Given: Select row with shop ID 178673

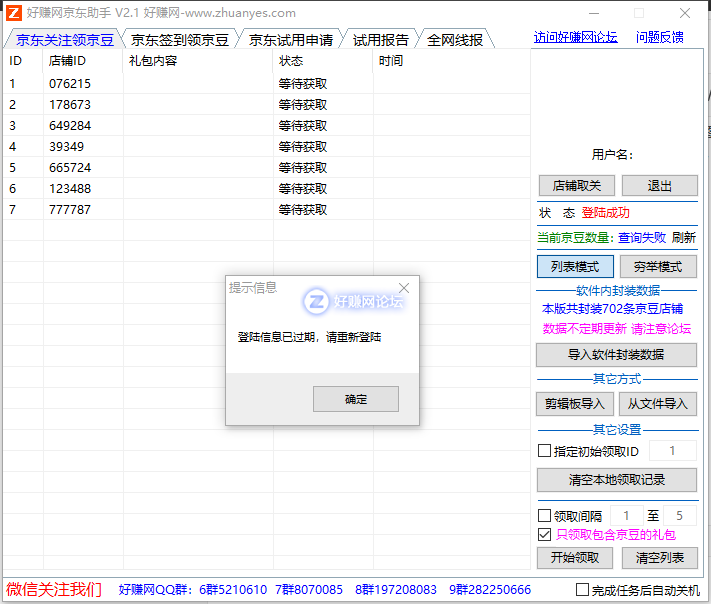Looking at the screenshot, I should [267, 105].
